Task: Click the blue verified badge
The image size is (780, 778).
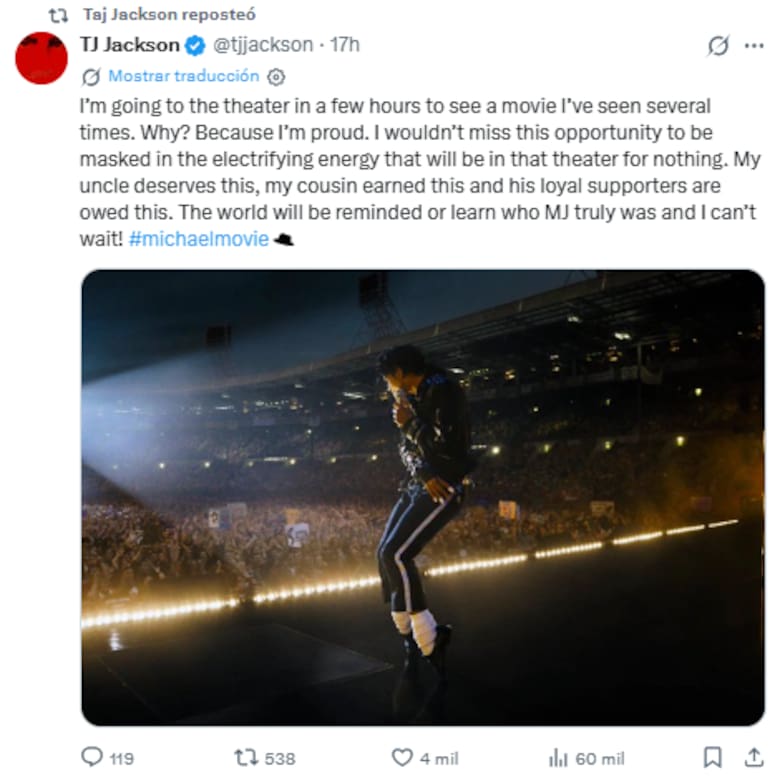Action: pos(197,45)
